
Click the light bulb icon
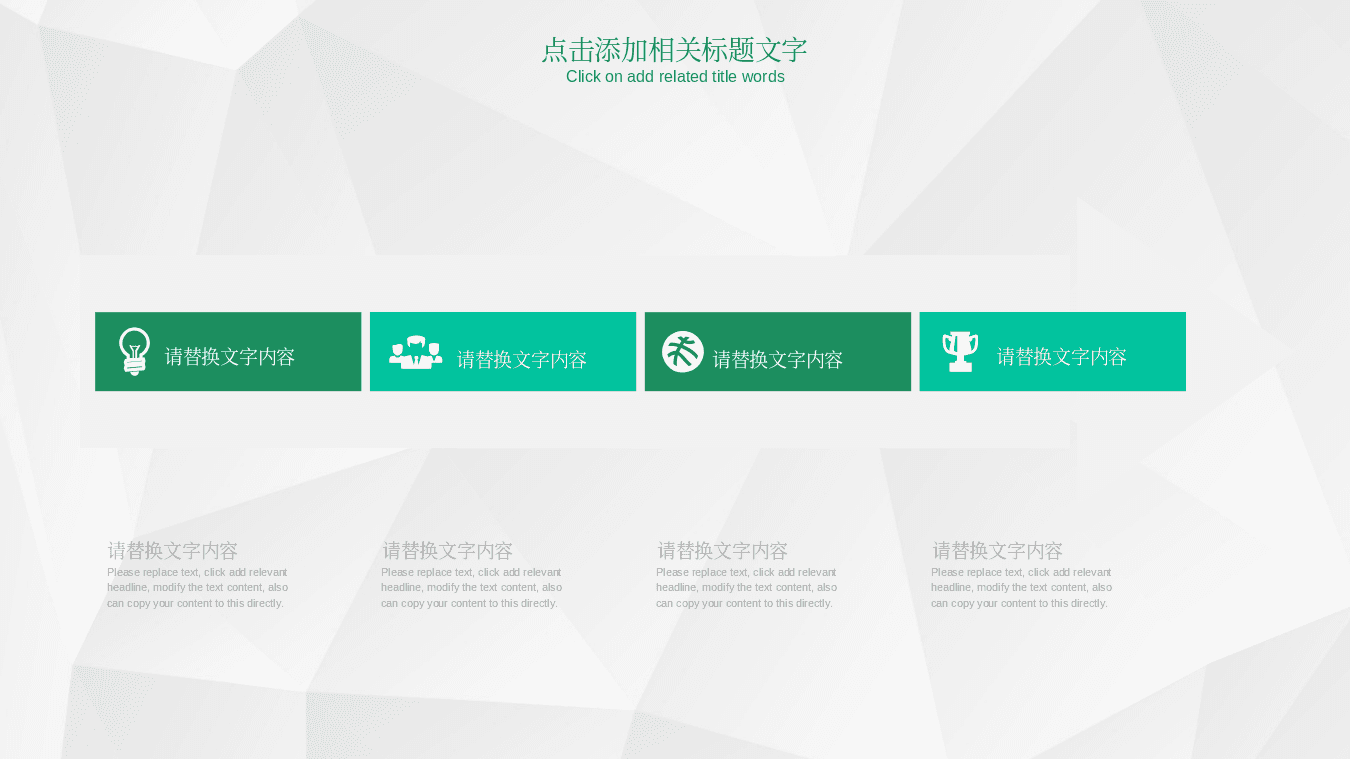[x=134, y=352]
